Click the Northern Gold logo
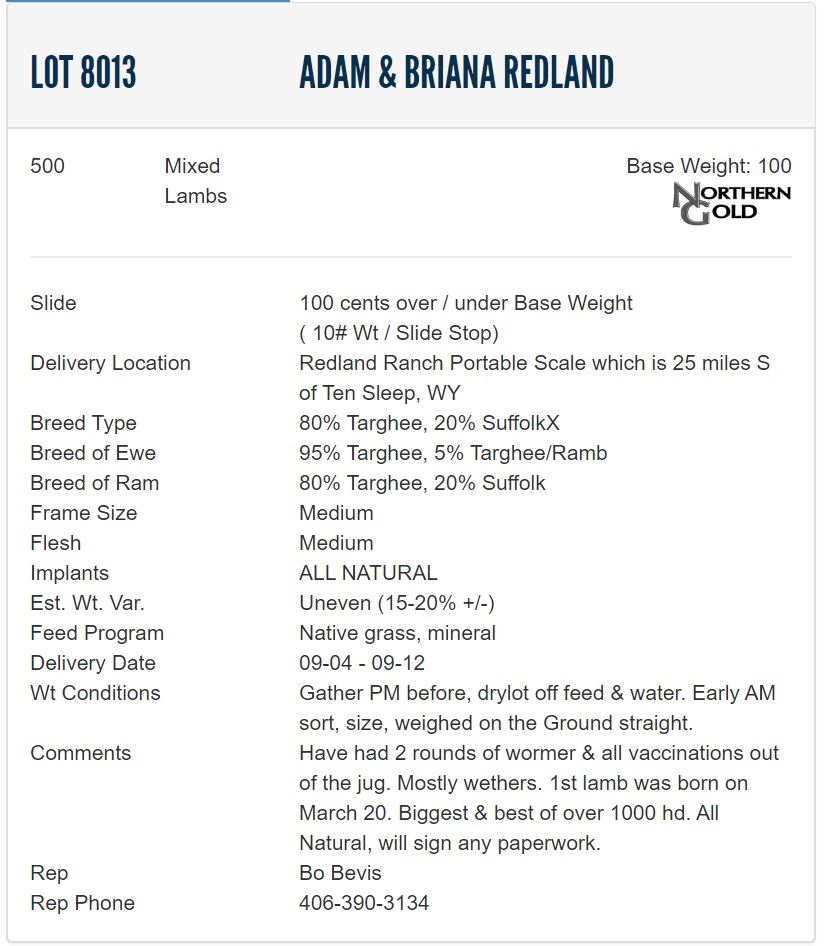Image resolution: width=826 pixels, height=946 pixels. click(x=731, y=204)
